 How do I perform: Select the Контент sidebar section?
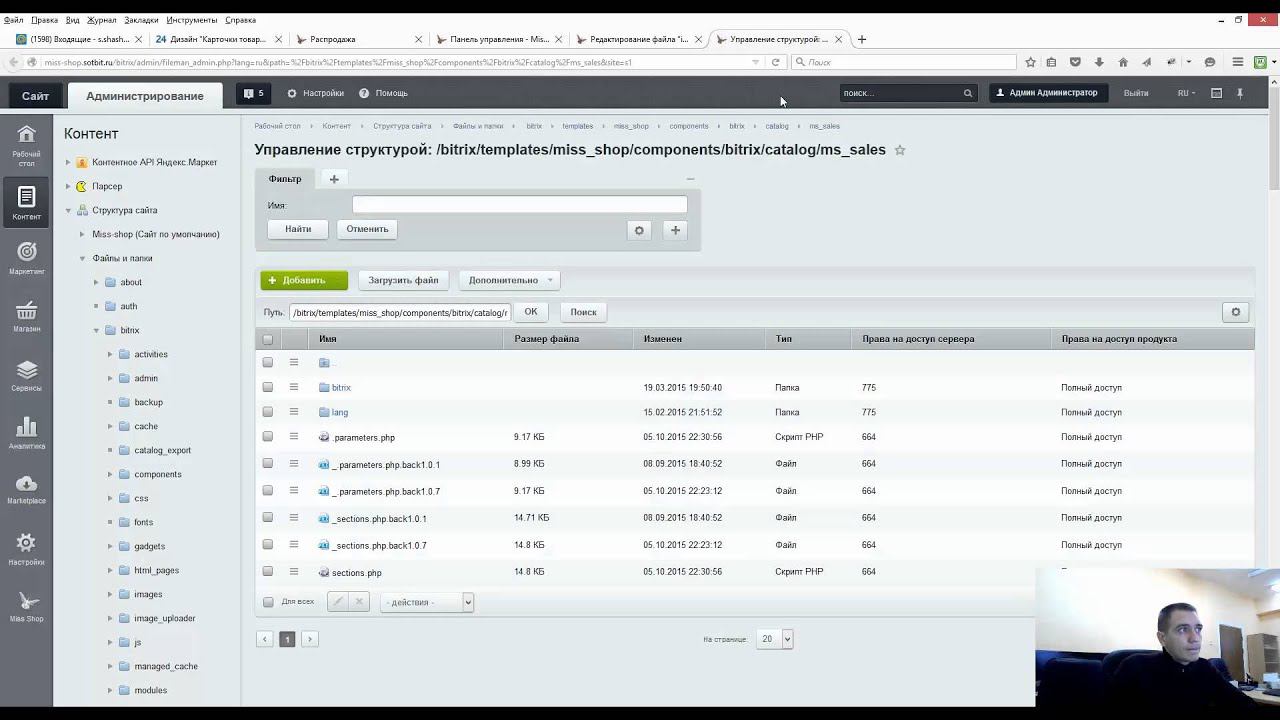[27, 202]
